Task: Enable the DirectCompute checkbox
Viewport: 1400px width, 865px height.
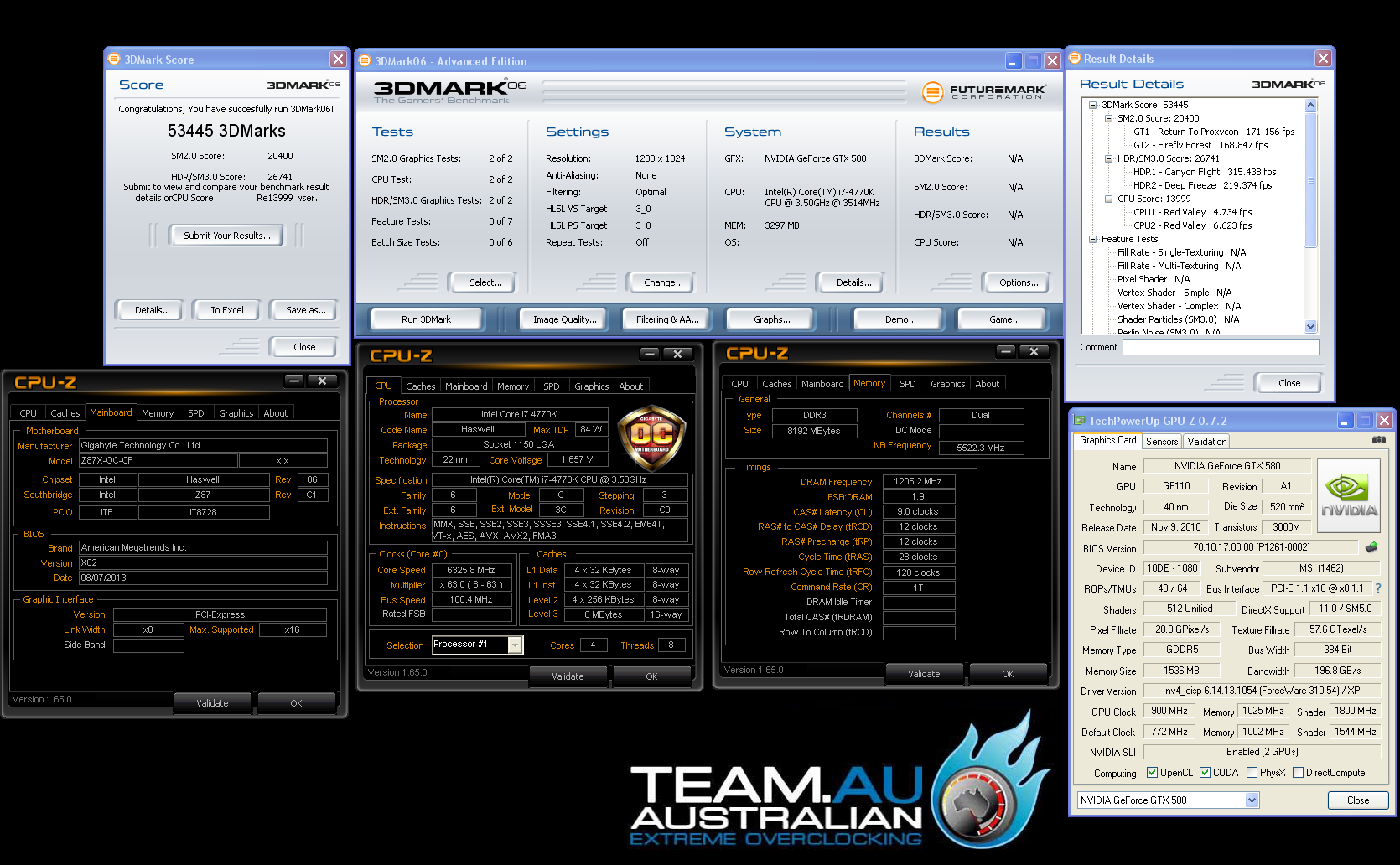Action: pos(1298,773)
